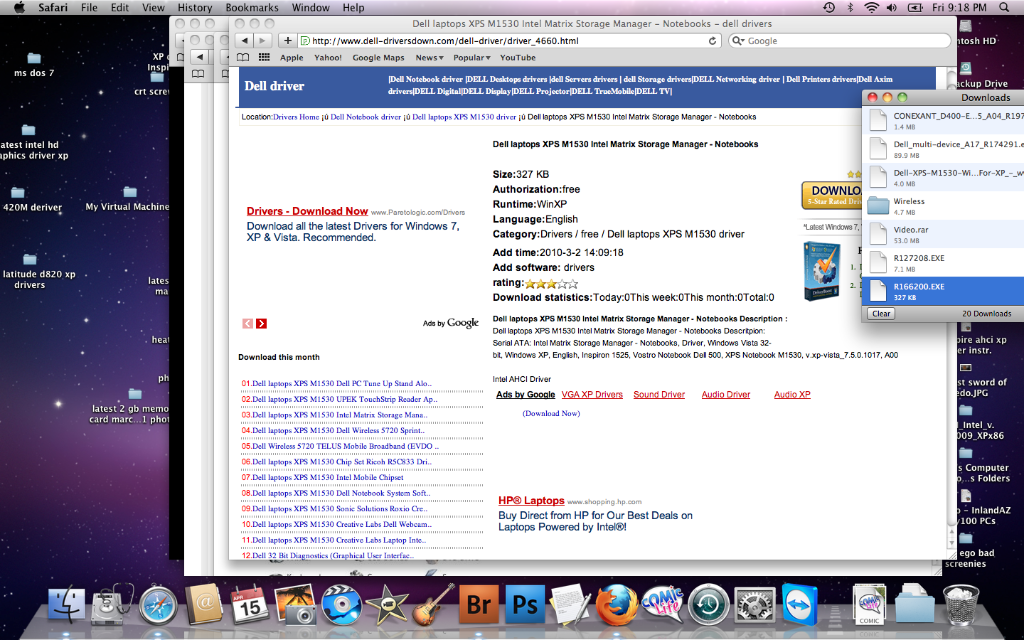The height and width of the screenshot is (640, 1024).
Task: Select Video.rar in Downloads list
Action: (943, 234)
